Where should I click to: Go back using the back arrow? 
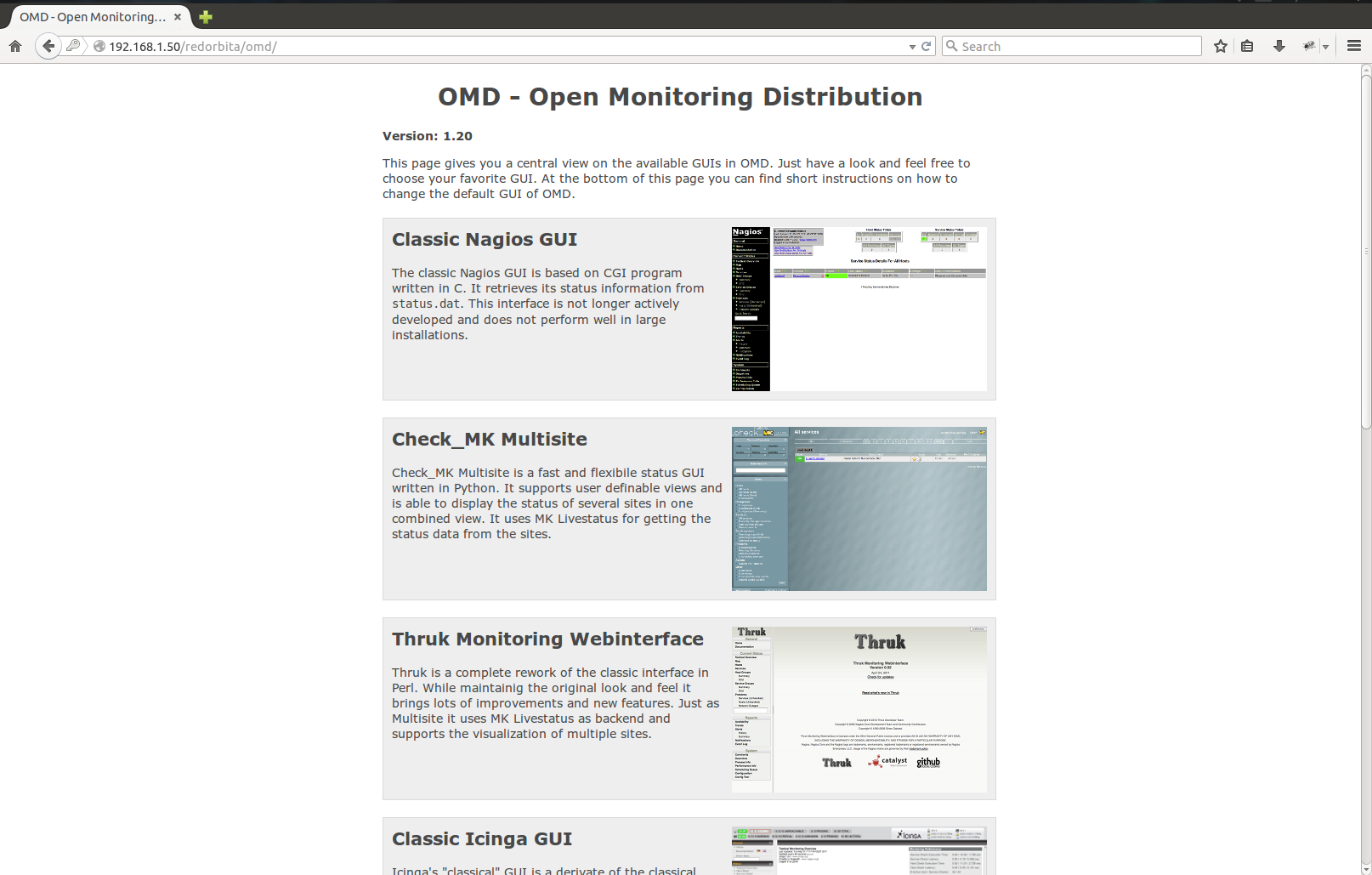(x=48, y=46)
